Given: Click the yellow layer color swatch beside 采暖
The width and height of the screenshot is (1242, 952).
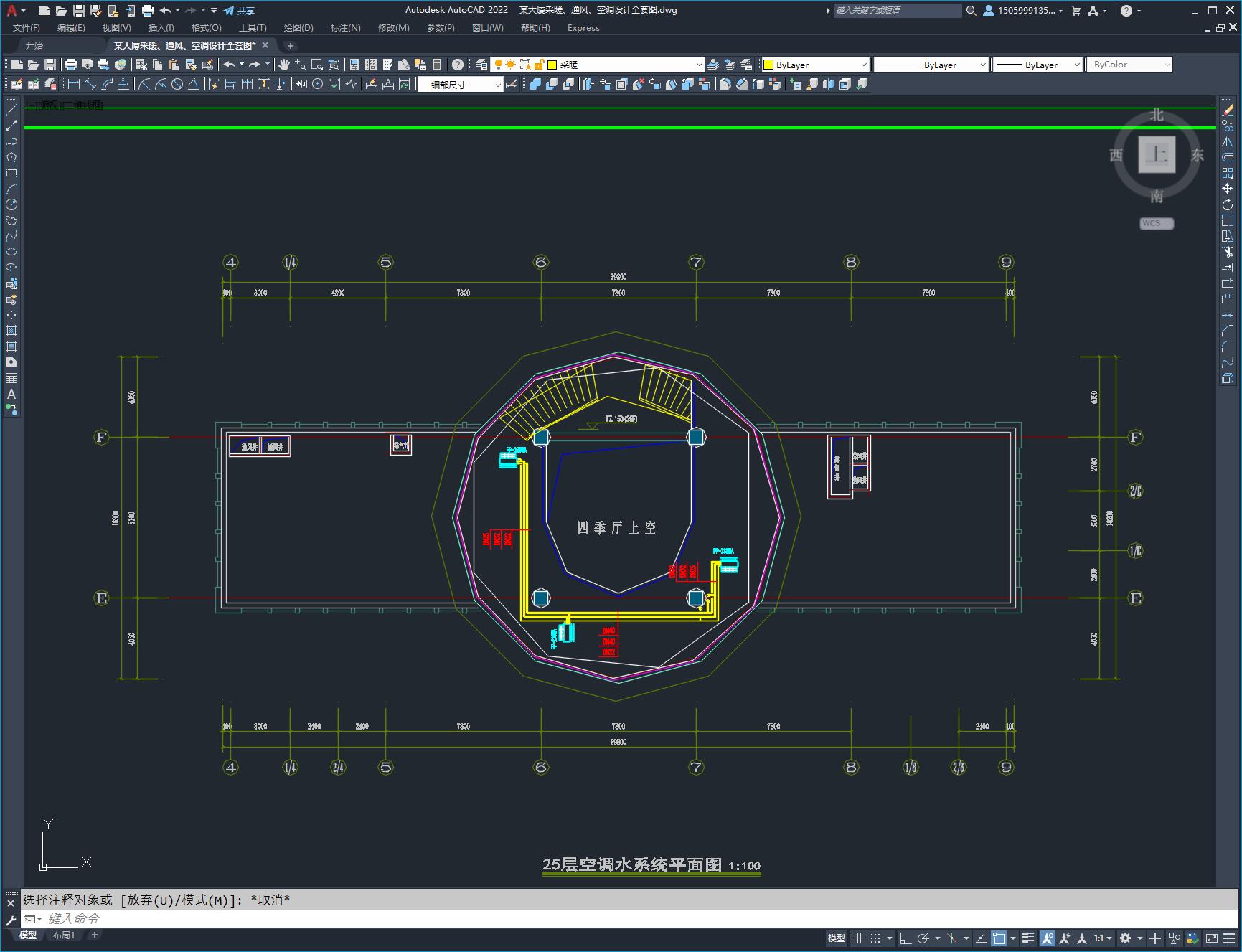Looking at the screenshot, I should (552, 65).
